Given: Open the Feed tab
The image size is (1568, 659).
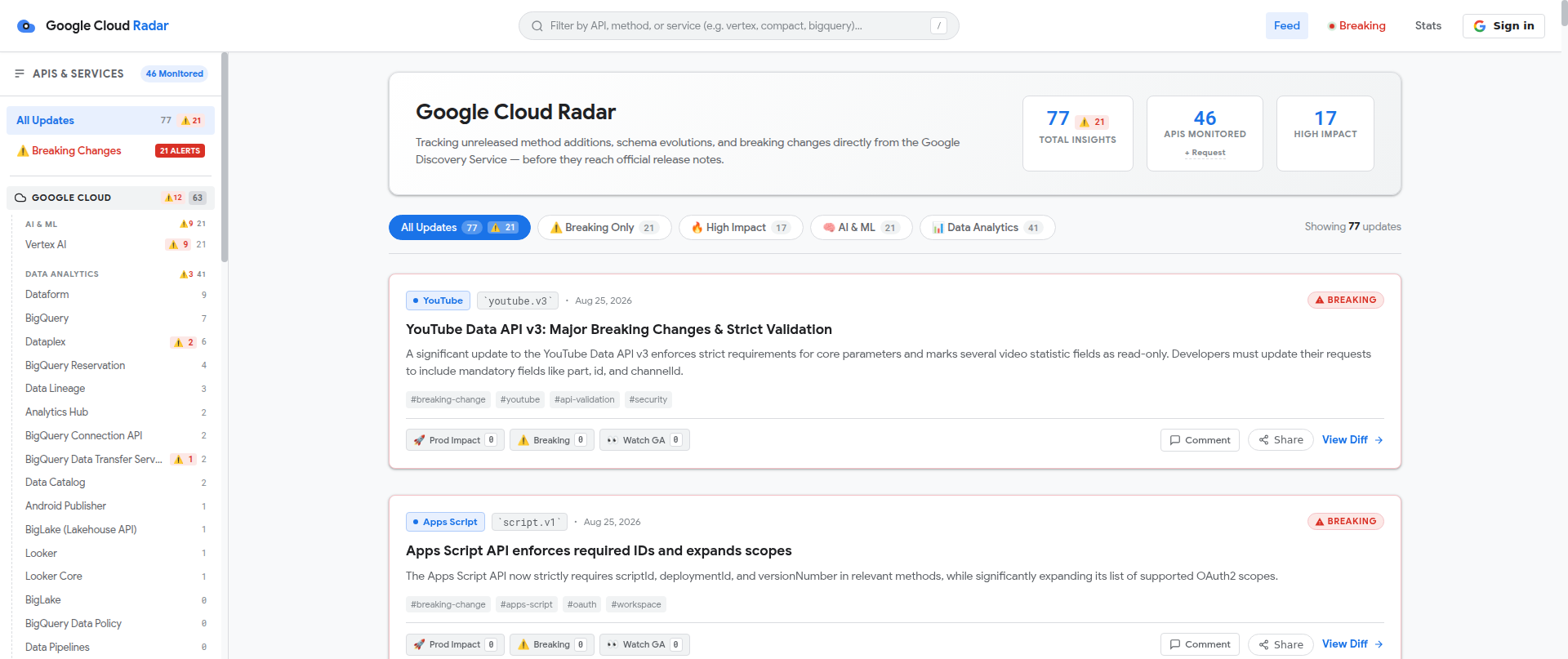Looking at the screenshot, I should pos(1287,26).
